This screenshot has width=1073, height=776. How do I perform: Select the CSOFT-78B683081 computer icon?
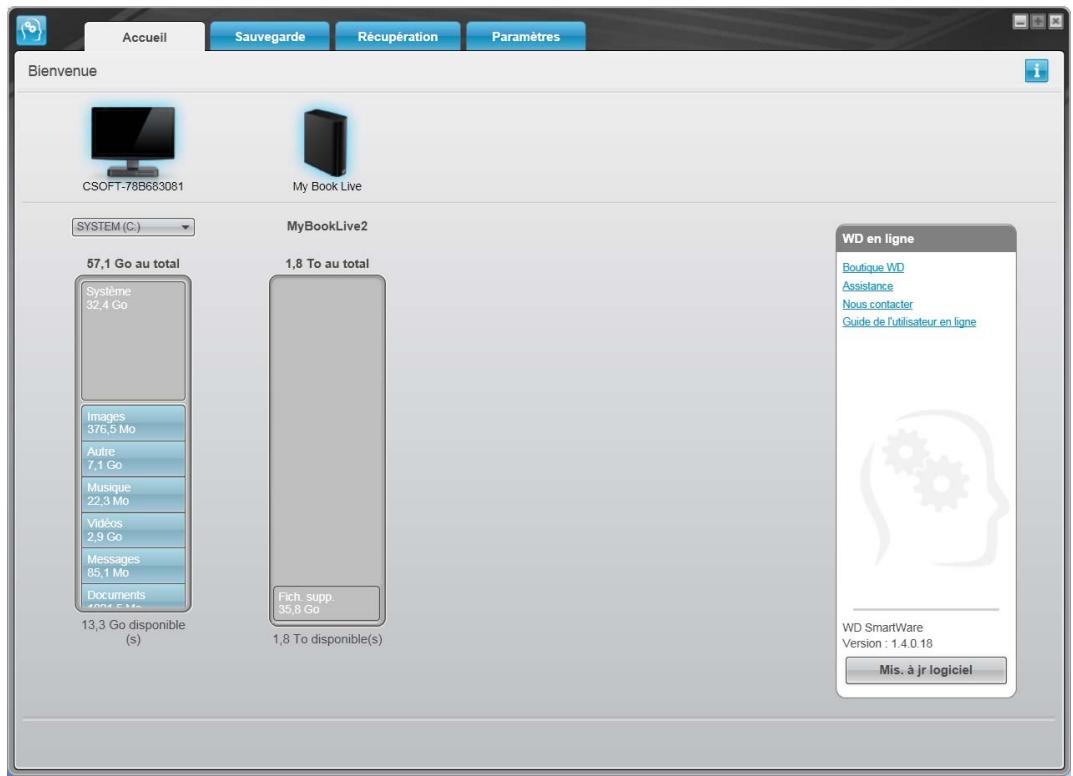[133, 142]
